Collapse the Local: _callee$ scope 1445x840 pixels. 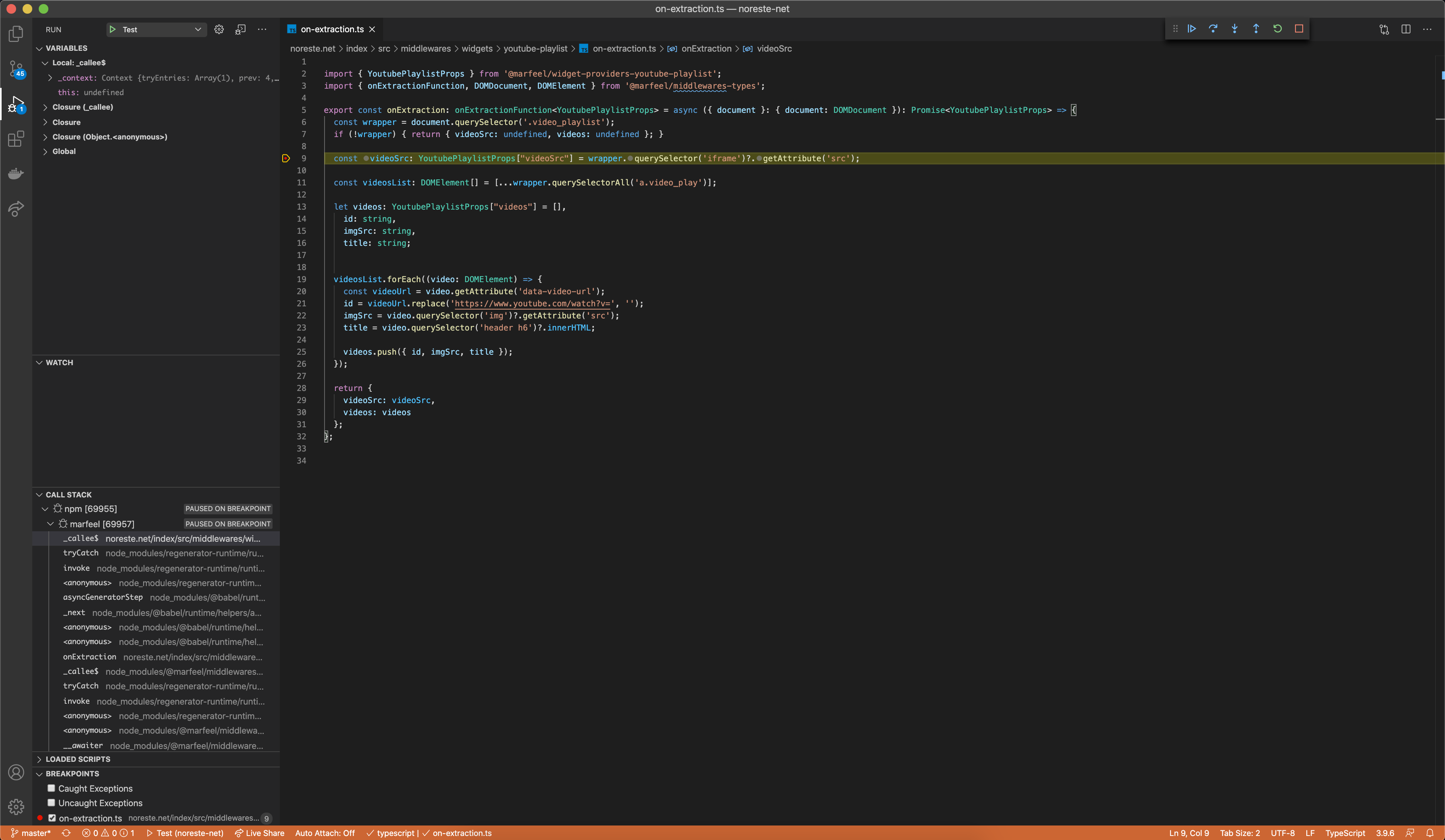[x=45, y=62]
